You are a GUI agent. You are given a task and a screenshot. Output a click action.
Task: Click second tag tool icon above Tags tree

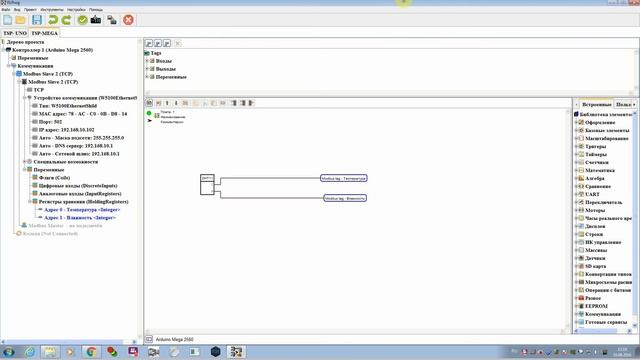click(x=158, y=43)
